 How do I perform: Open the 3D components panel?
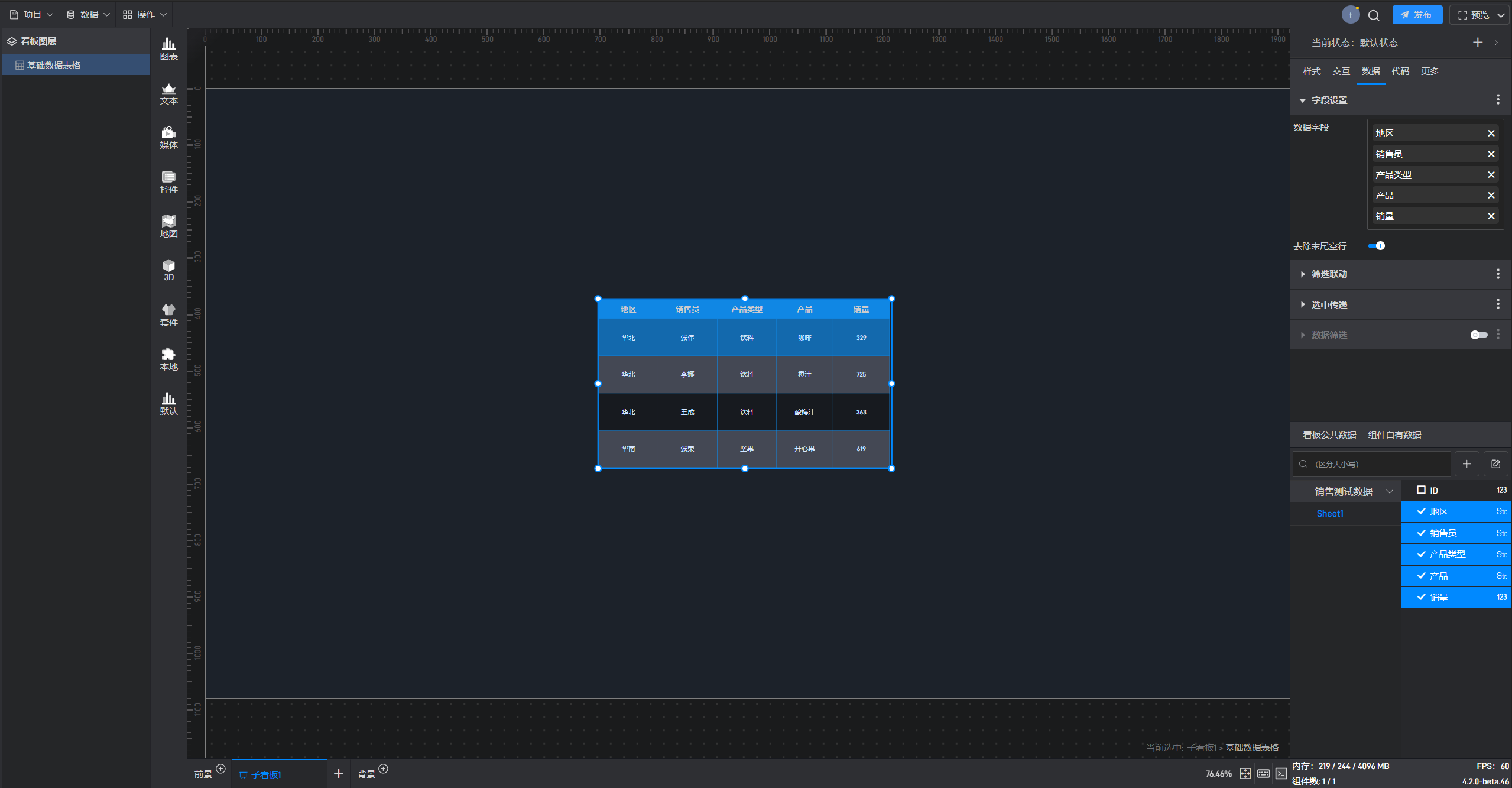(x=168, y=270)
